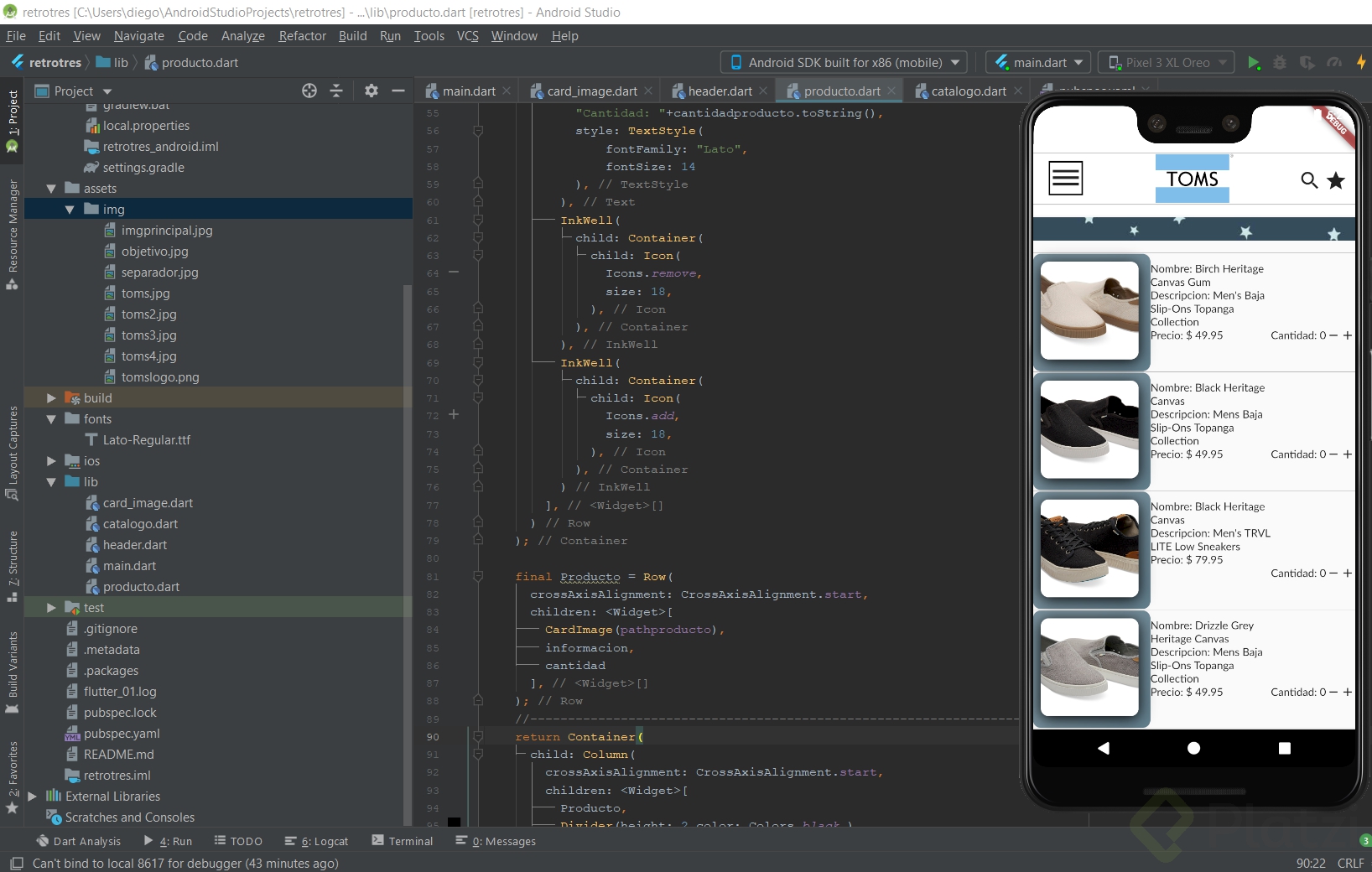Image resolution: width=1372 pixels, height=872 pixels.
Task: Collapse all in Project panel
Action: pyautogui.click(x=336, y=91)
